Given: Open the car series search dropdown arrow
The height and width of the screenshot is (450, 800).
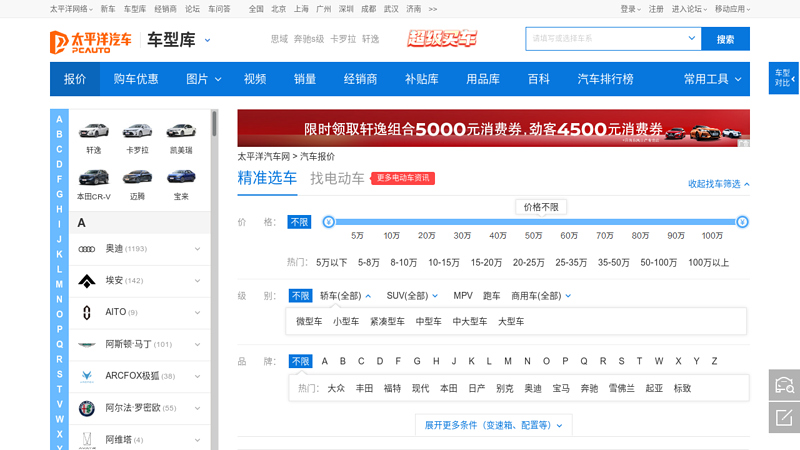Looking at the screenshot, I should click(691, 38).
